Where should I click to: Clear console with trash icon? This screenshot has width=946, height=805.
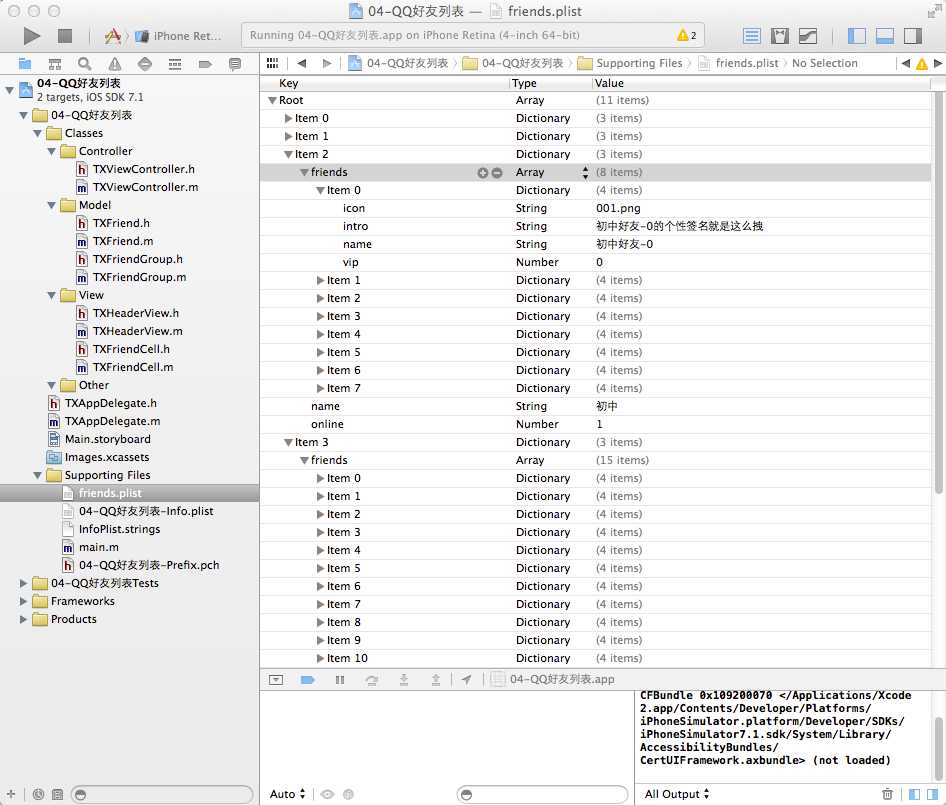(887, 795)
